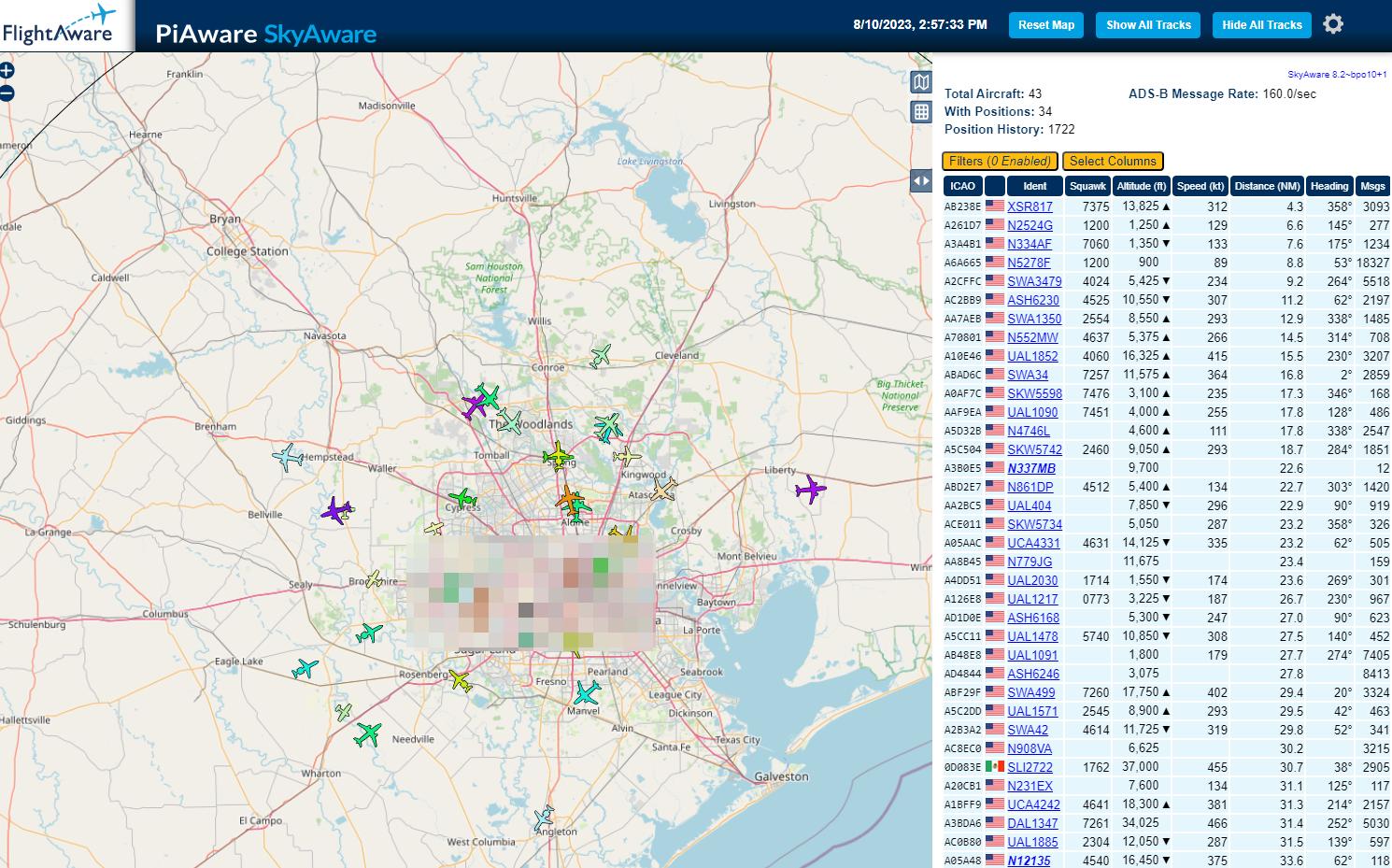1392x868 pixels.
Task: Open flight DAL1347 link
Action: pos(1032,823)
